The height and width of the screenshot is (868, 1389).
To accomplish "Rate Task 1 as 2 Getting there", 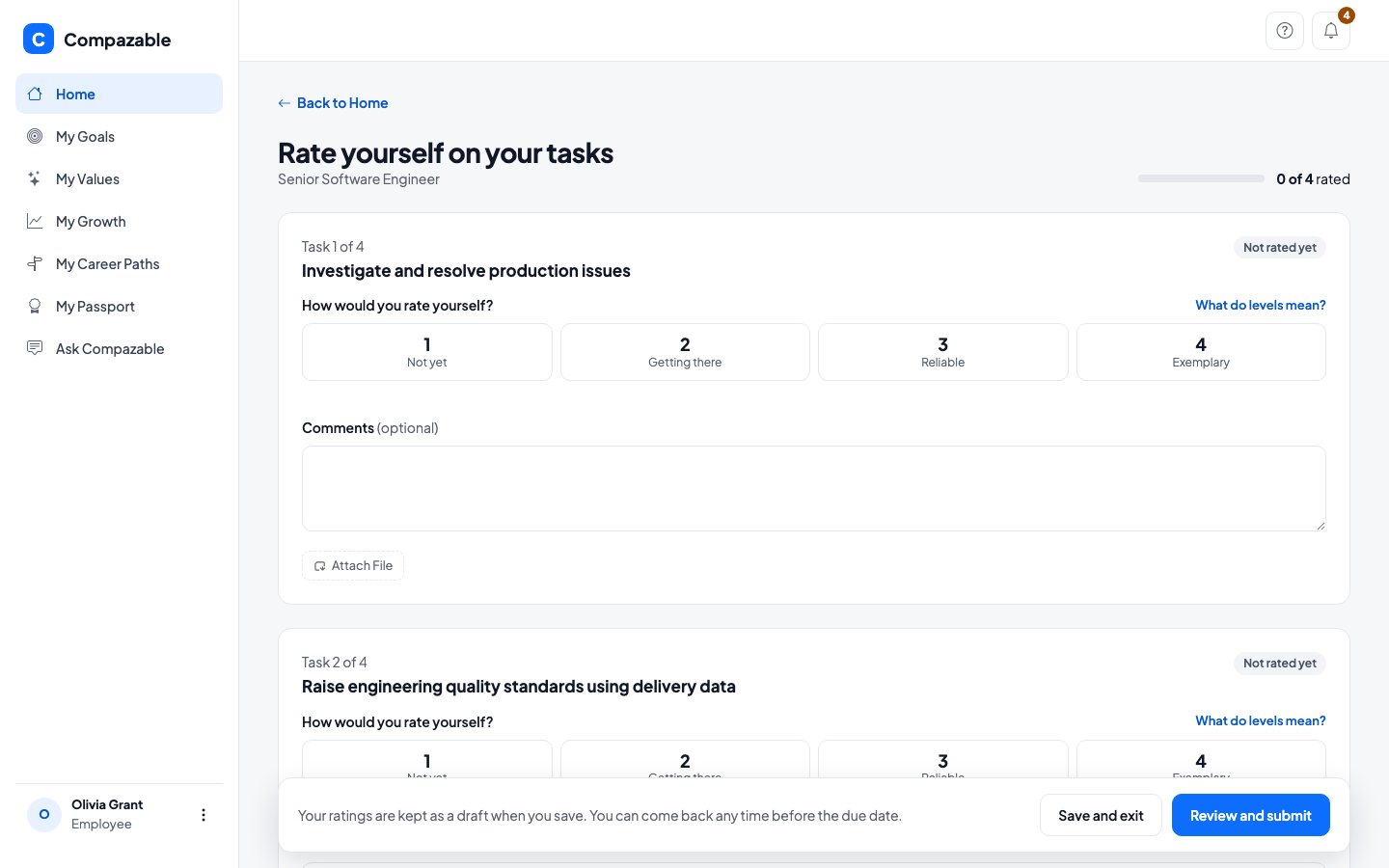I will coord(685,352).
